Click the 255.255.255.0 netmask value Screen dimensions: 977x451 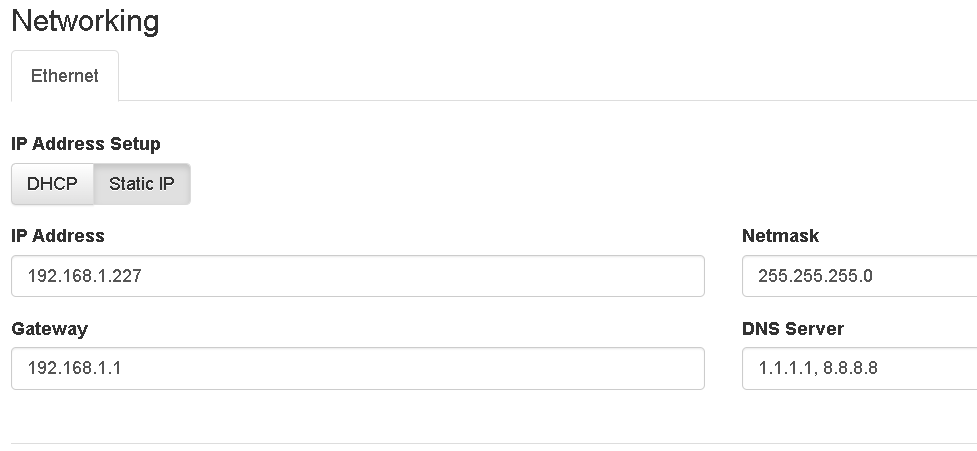point(815,276)
